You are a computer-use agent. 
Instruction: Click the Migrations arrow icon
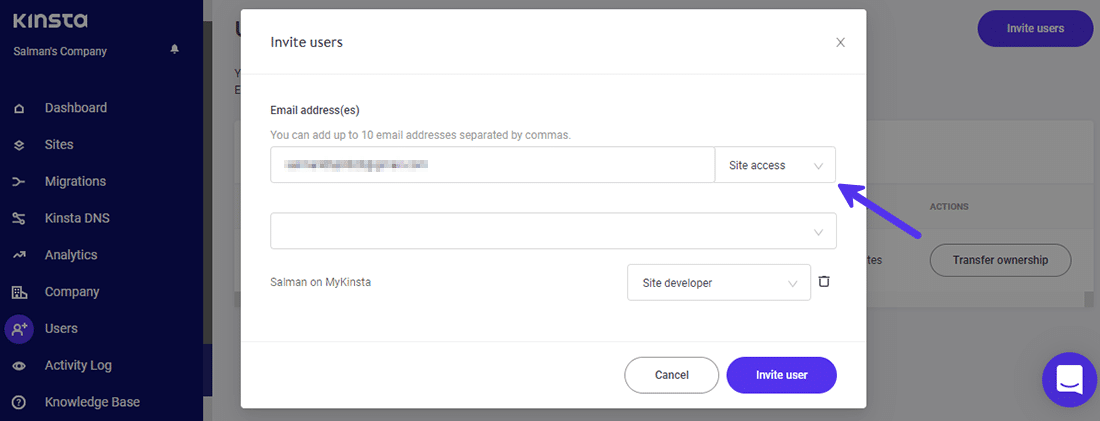pyautogui.click(x=19, y=182)
